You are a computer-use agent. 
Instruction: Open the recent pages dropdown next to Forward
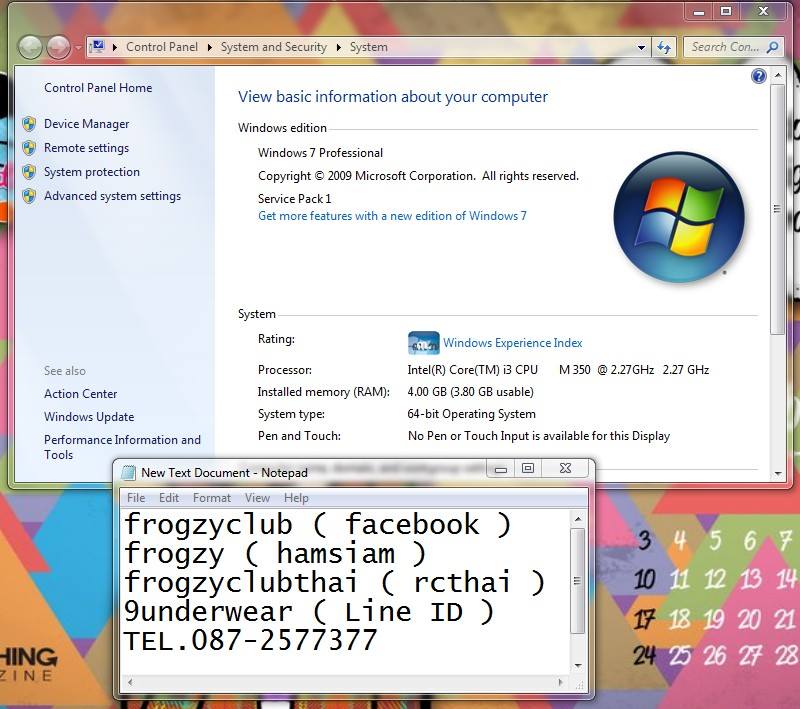click(78, 48)
